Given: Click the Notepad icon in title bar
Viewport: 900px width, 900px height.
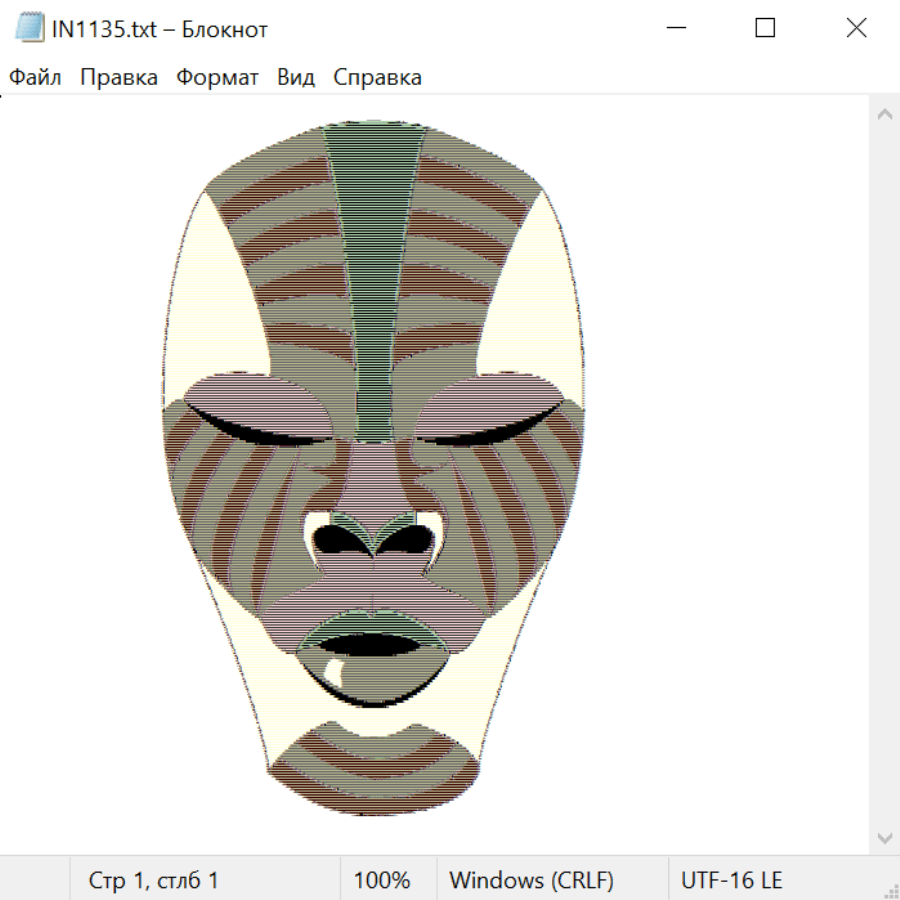Looking at the screenshot, I should [30, 29].
